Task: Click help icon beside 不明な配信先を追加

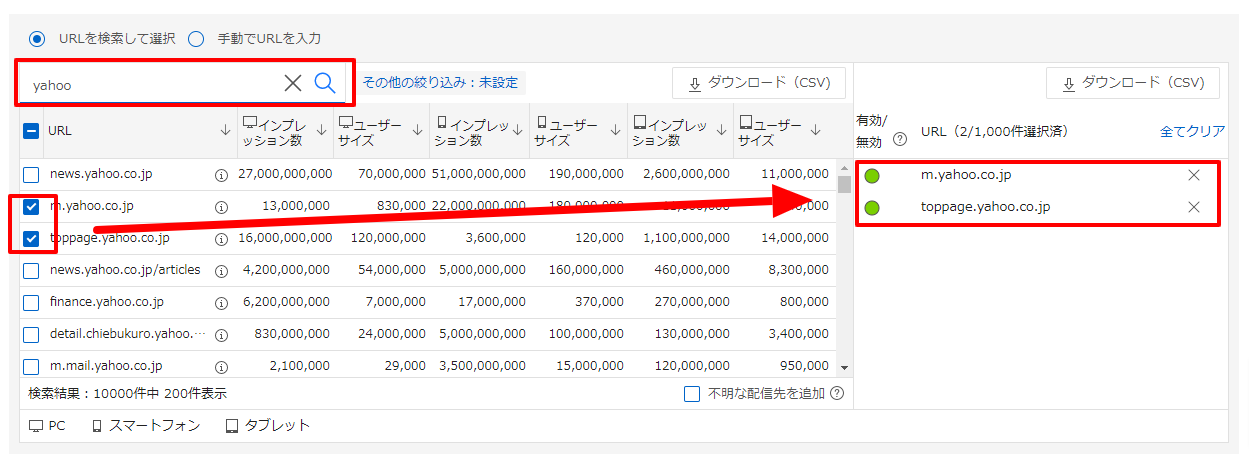Action: tap(837, 394)
